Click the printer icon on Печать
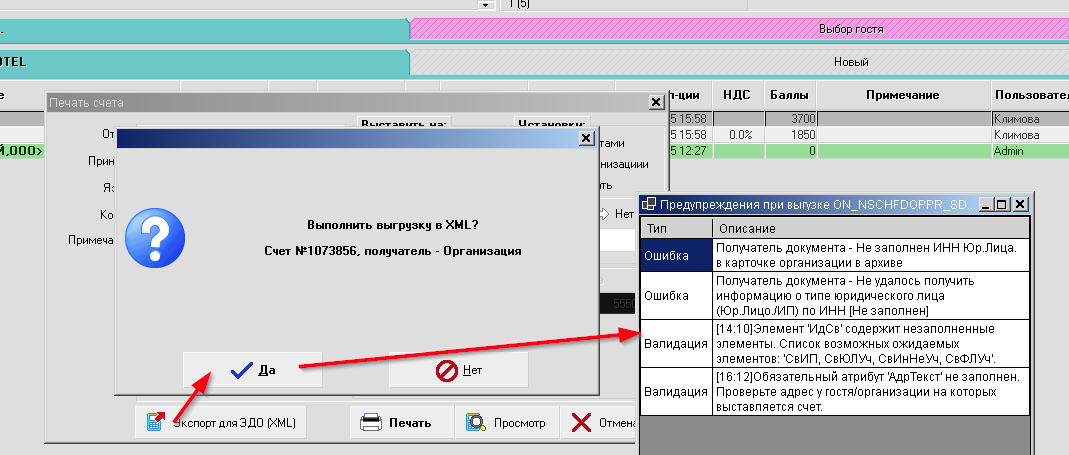Screen dimensions: 1069x455 tap(371, 422)
